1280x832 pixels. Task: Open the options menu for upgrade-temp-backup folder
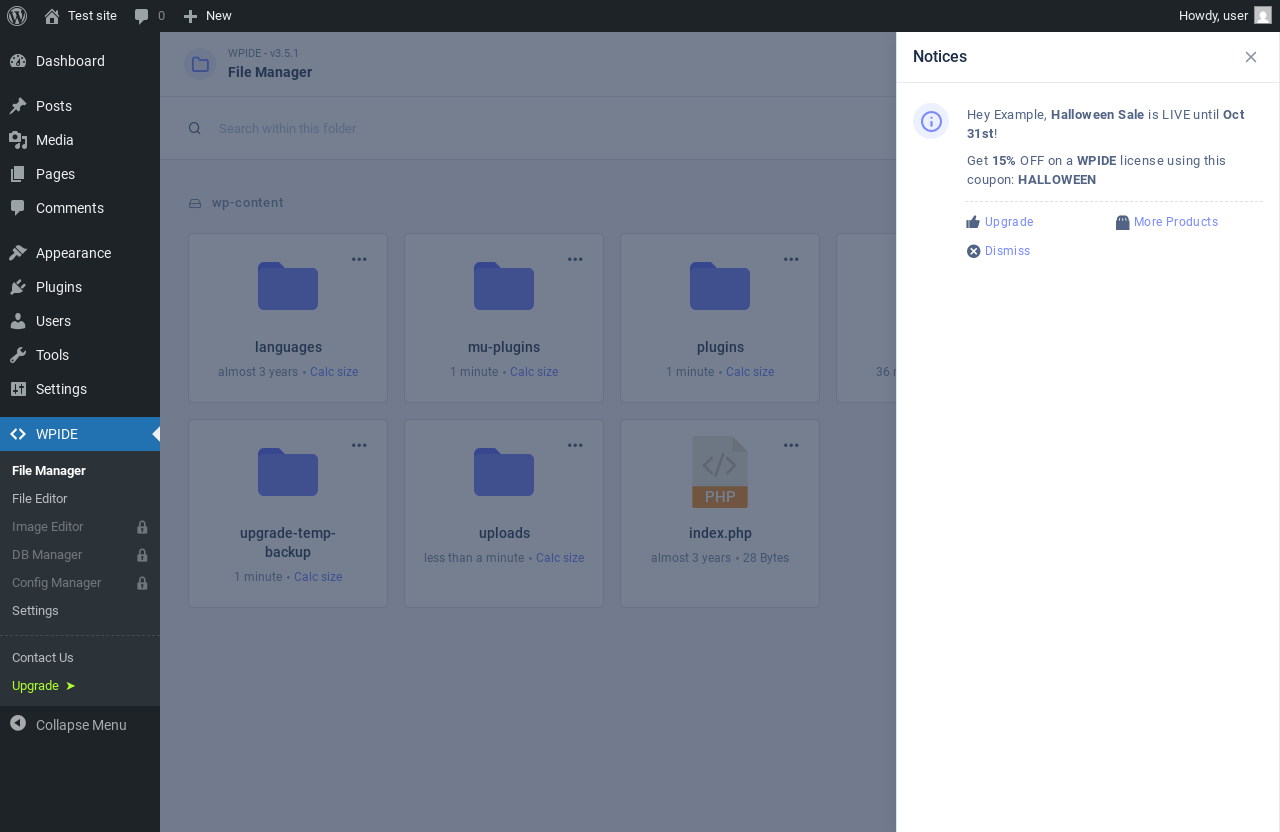(x=359, y=446)
